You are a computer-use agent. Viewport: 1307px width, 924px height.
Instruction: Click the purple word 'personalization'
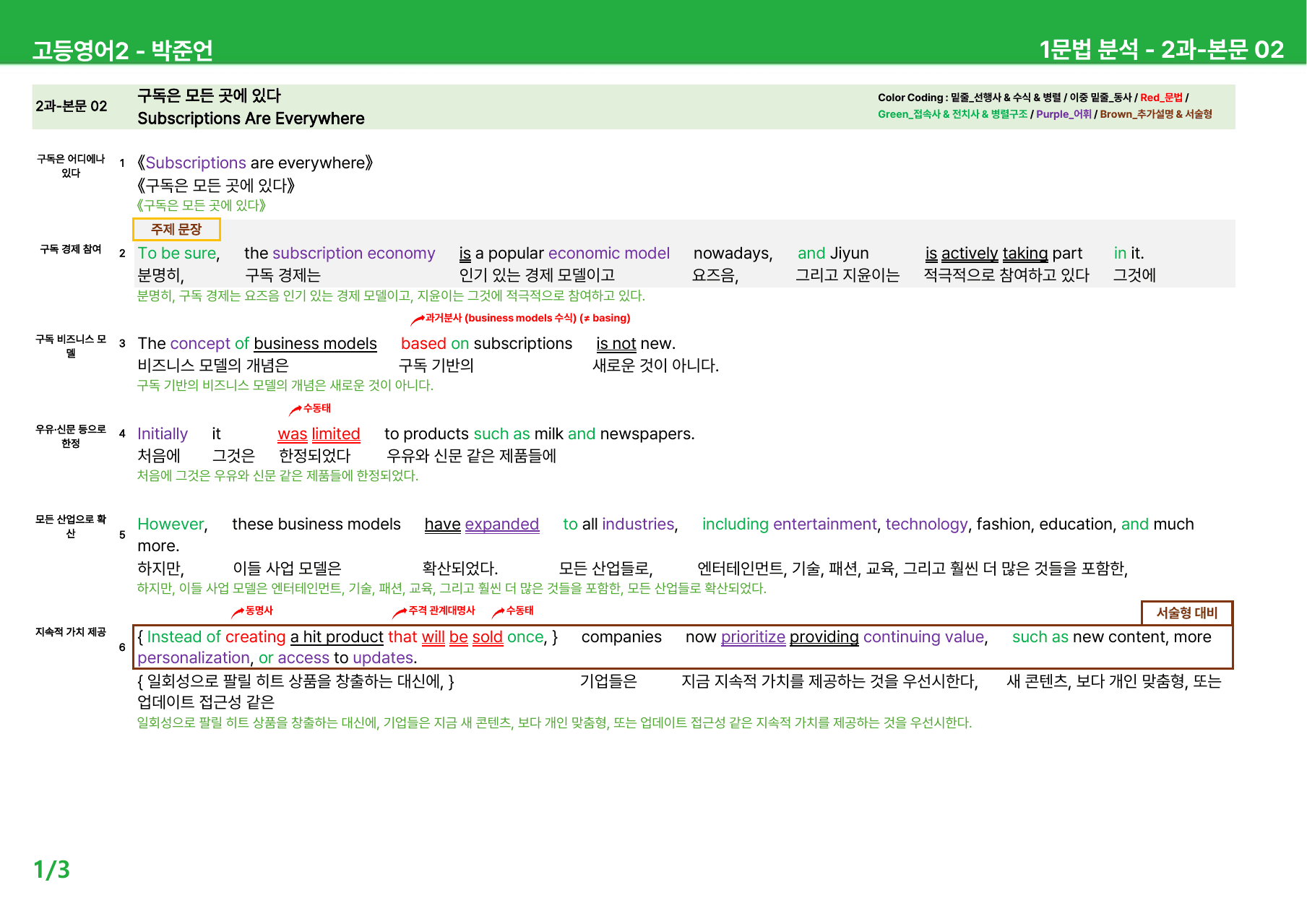pyautogui.click(x=194, y=658)
